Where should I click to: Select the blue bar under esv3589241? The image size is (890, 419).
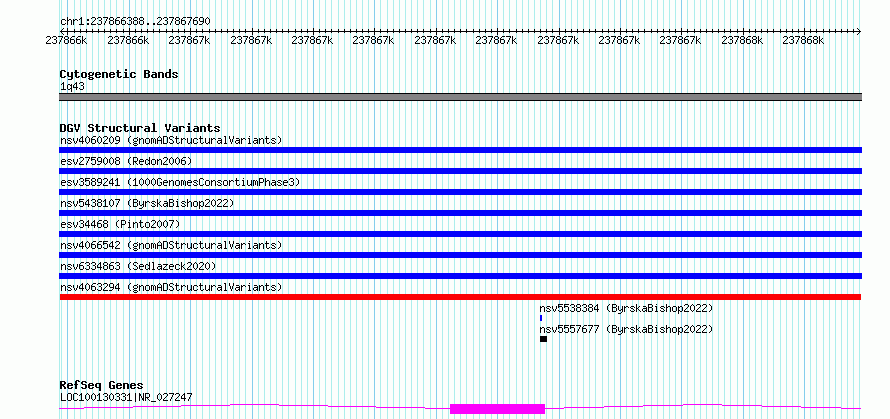coord(460,192)
